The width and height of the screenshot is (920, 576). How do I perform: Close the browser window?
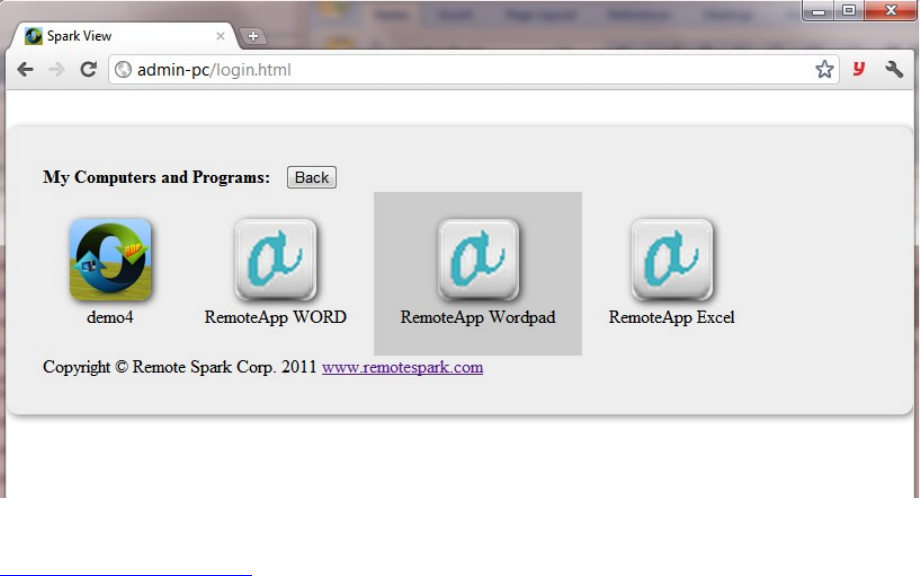891,11
